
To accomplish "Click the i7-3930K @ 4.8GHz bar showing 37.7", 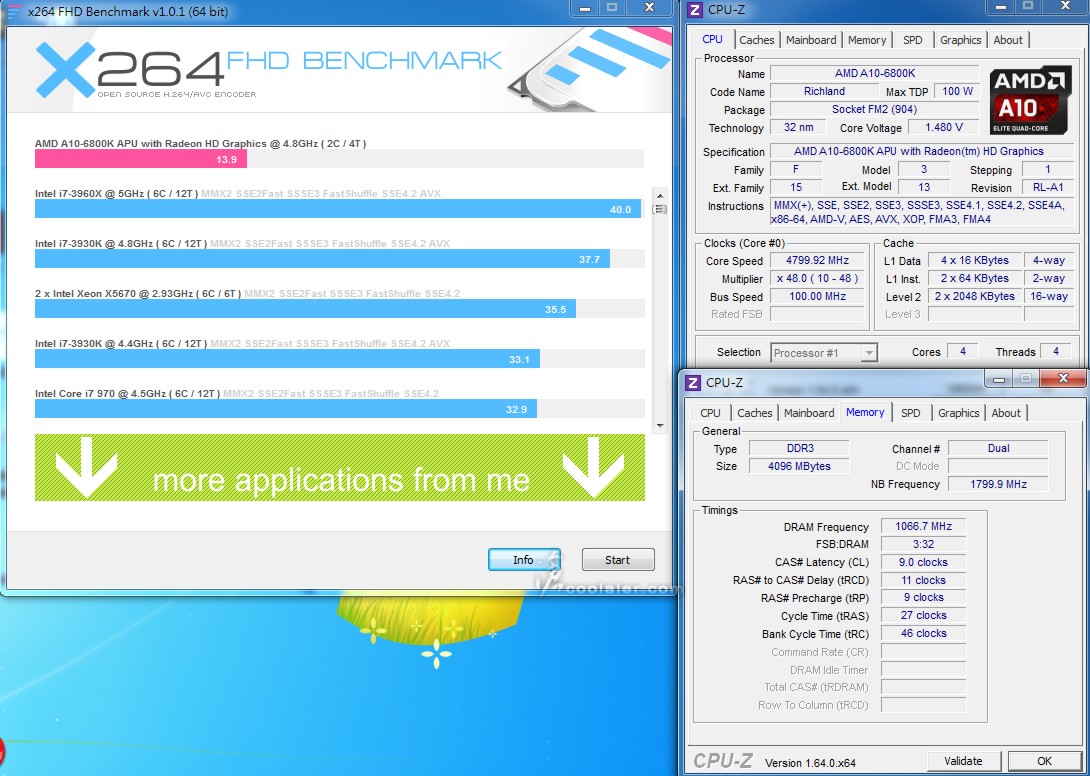I will tap(323, 259).
